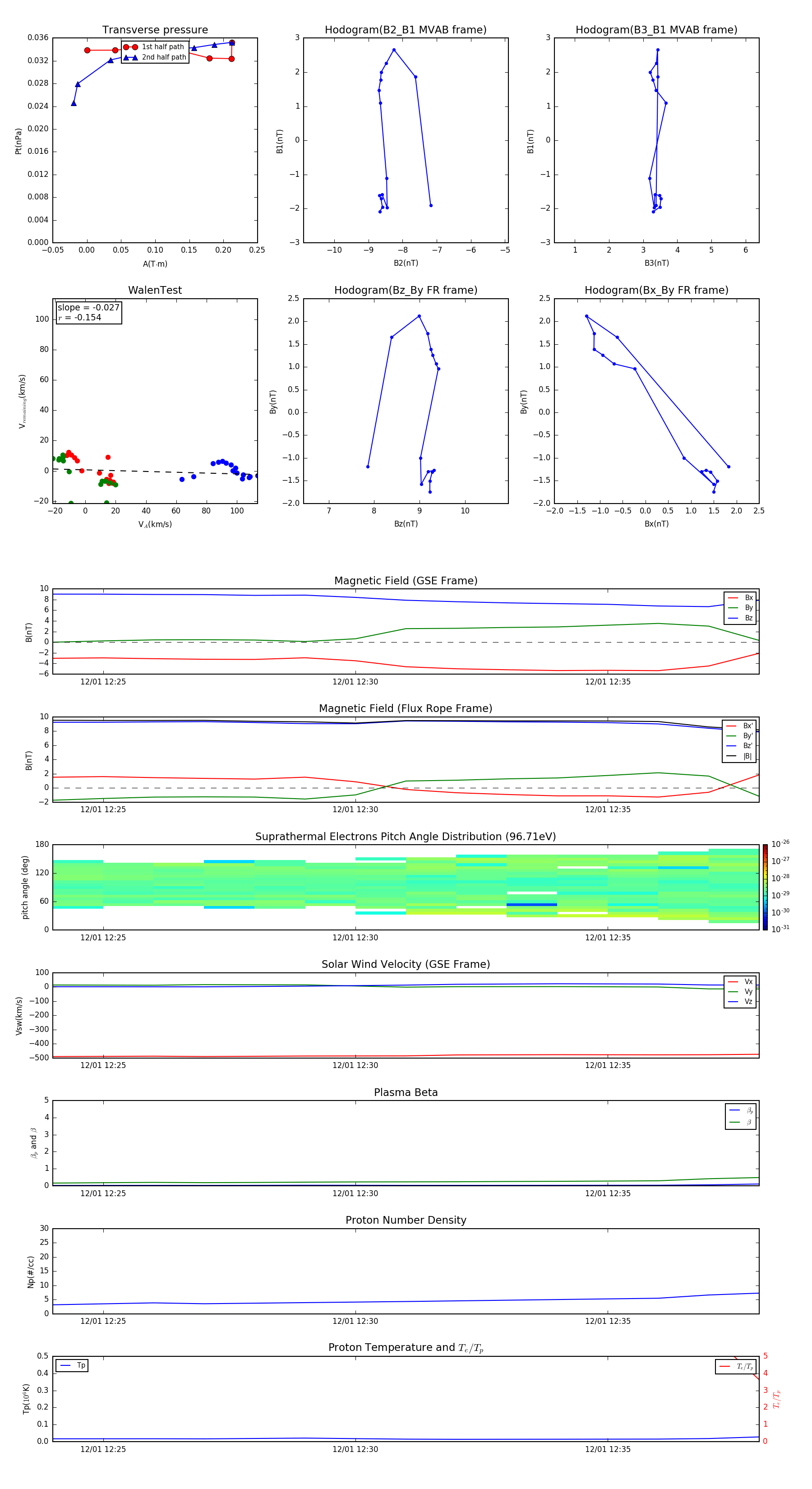Screen dimensions: 812x1489
Task: Click the 'Magnetic Field (GSE Frame)' title
Action: tap(406, 581)
